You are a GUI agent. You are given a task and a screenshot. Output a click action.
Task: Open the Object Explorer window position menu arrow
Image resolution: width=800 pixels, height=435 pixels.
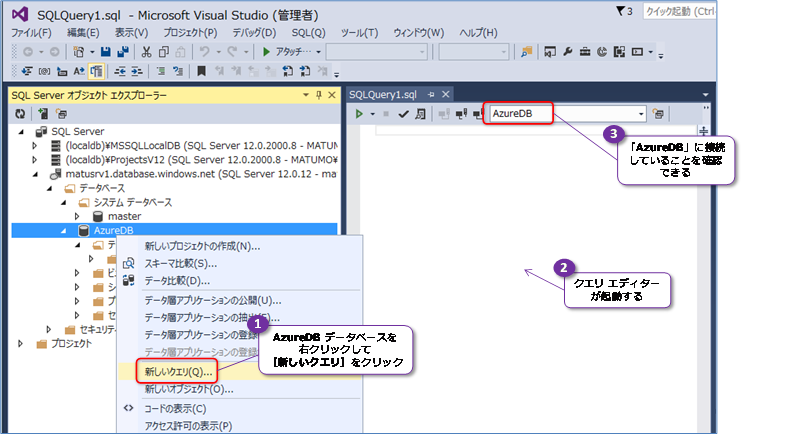[306, 95]
